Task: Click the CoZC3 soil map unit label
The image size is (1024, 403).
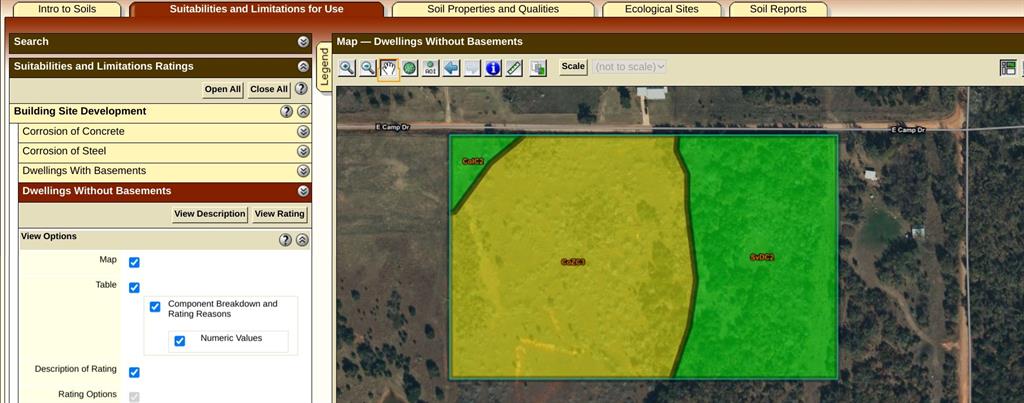Action: pyautogui.click(x=573, y=262)
